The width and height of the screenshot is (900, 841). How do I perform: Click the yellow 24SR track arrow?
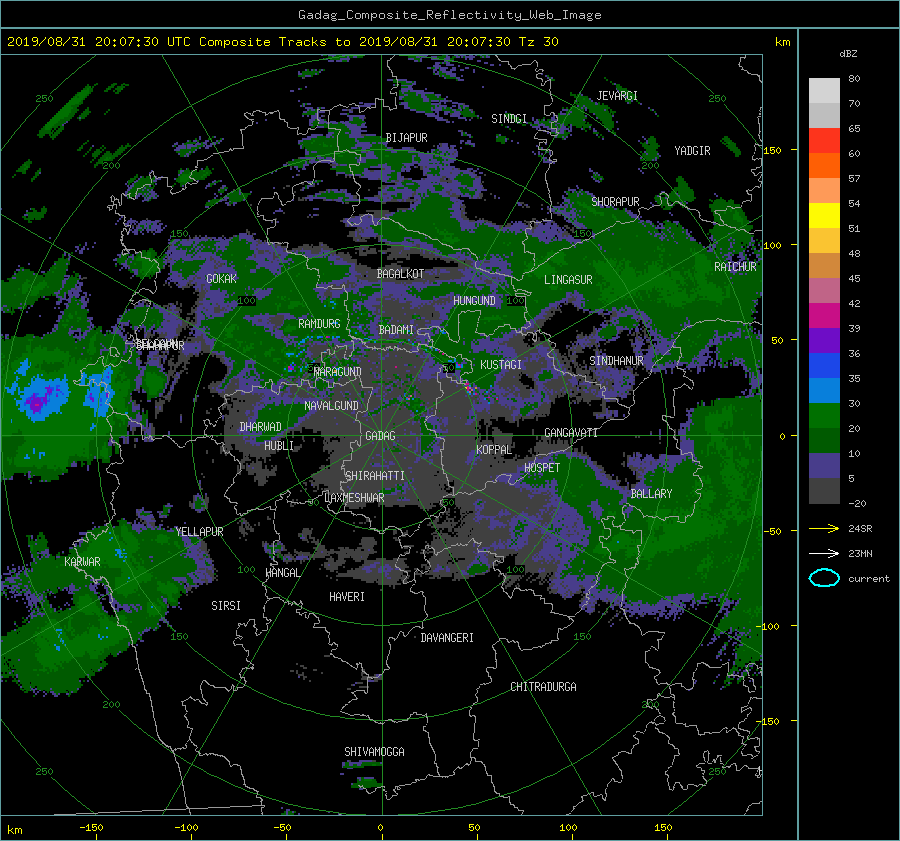824,529
